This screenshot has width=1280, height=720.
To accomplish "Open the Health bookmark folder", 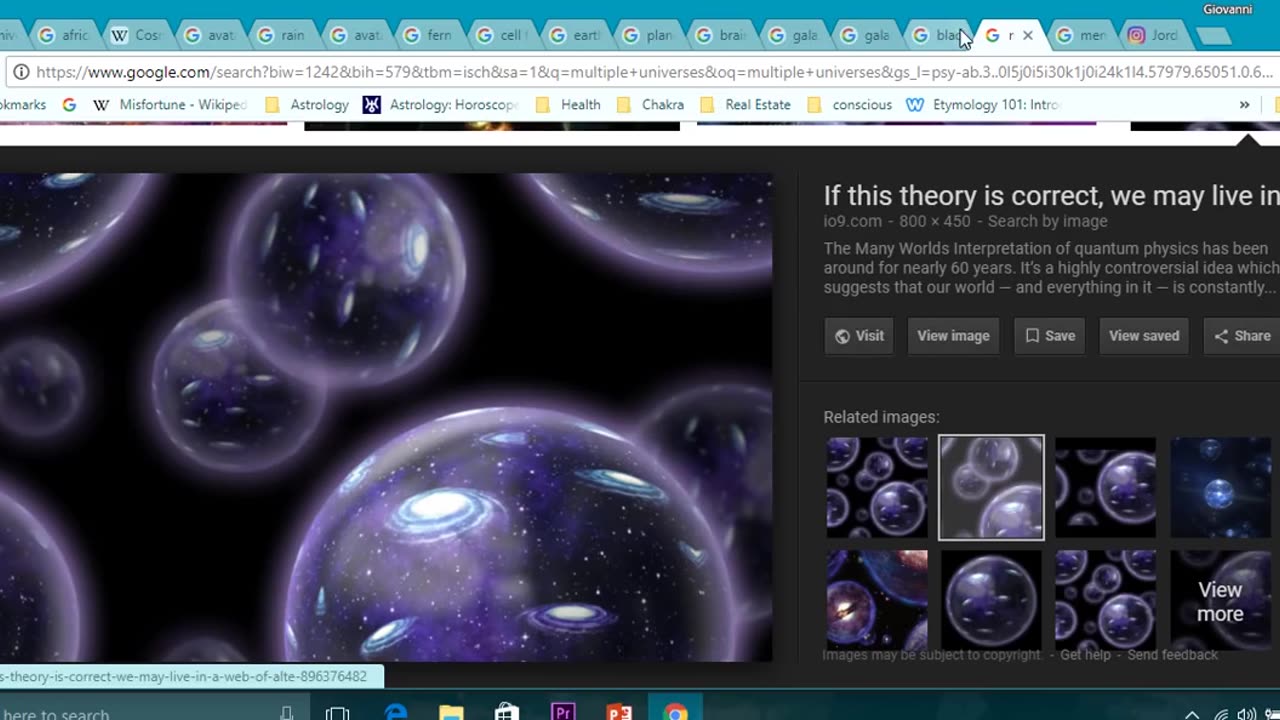I will [567, 104].
